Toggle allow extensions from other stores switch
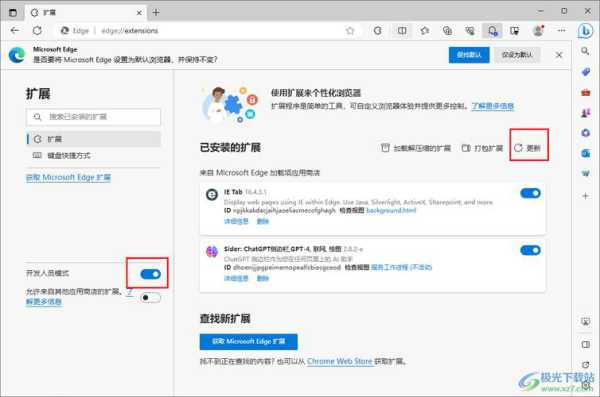The width and height of the screenshot is (600, 397). click(x=150, y=297)
